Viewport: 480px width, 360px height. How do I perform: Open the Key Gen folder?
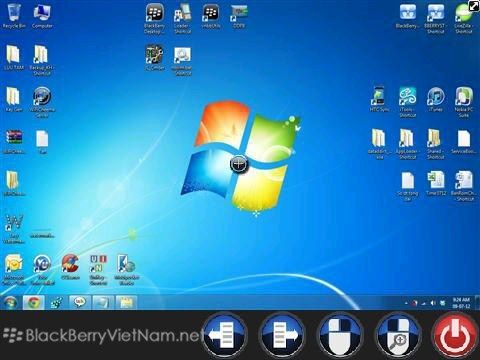click(x=14, y=99)
